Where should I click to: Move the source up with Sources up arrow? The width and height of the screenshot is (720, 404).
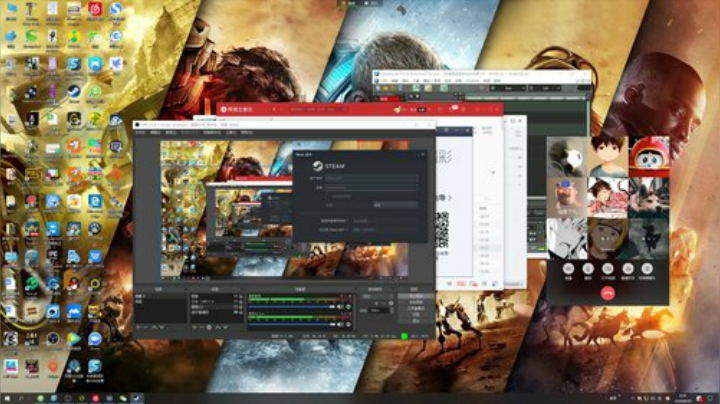point(218,327)
